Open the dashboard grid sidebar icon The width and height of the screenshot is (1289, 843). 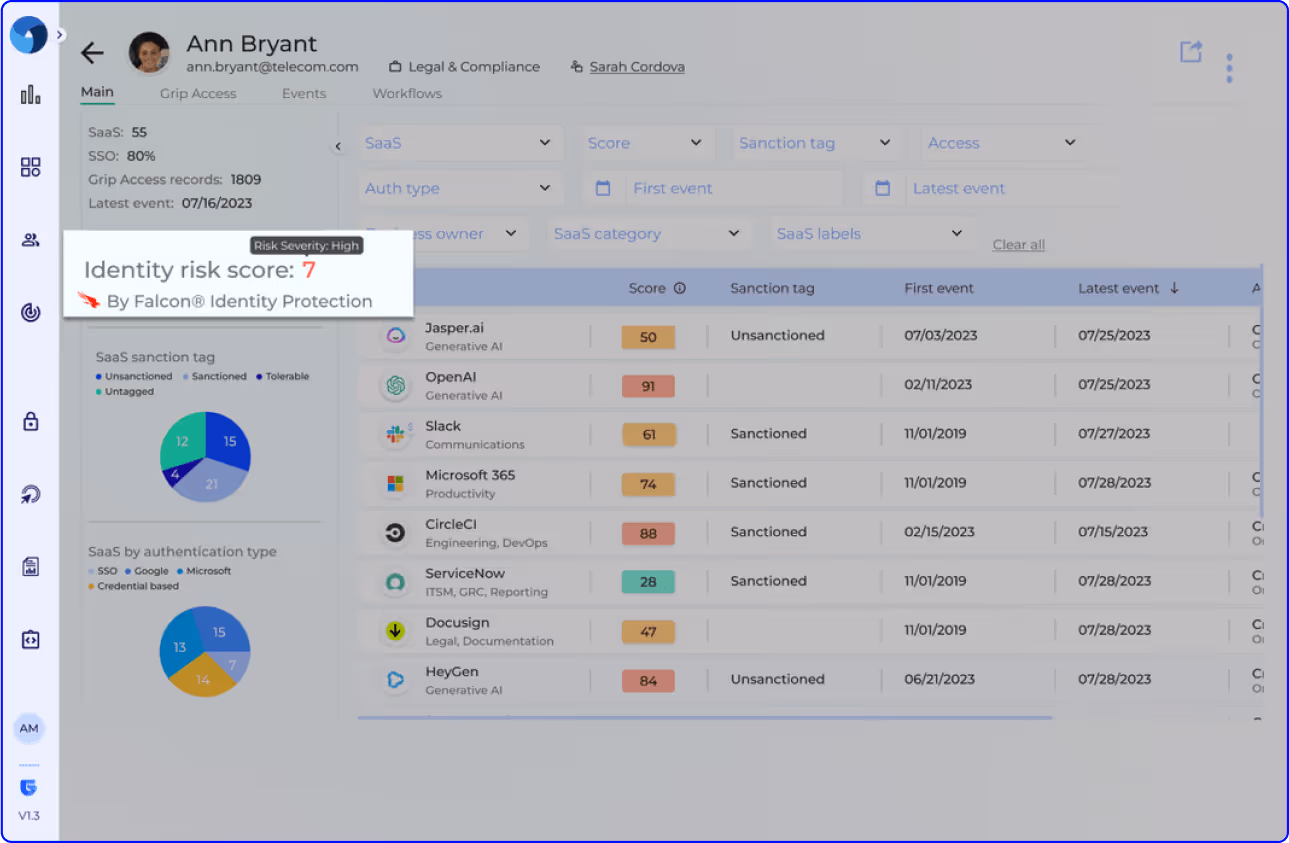coord(30,167)
